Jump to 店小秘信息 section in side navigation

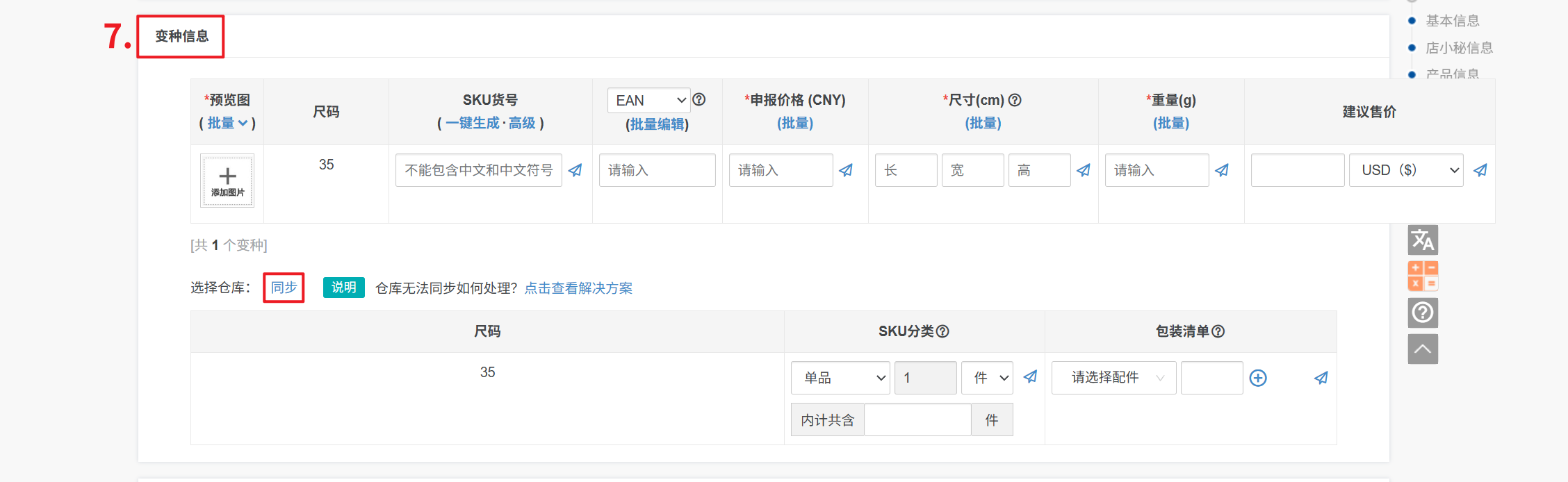pyautogui.click(x=1459, y=48)
